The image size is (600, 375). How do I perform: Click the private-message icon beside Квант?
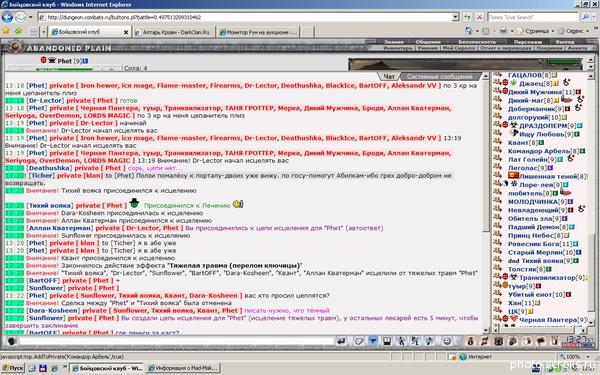tap(497, 142)
